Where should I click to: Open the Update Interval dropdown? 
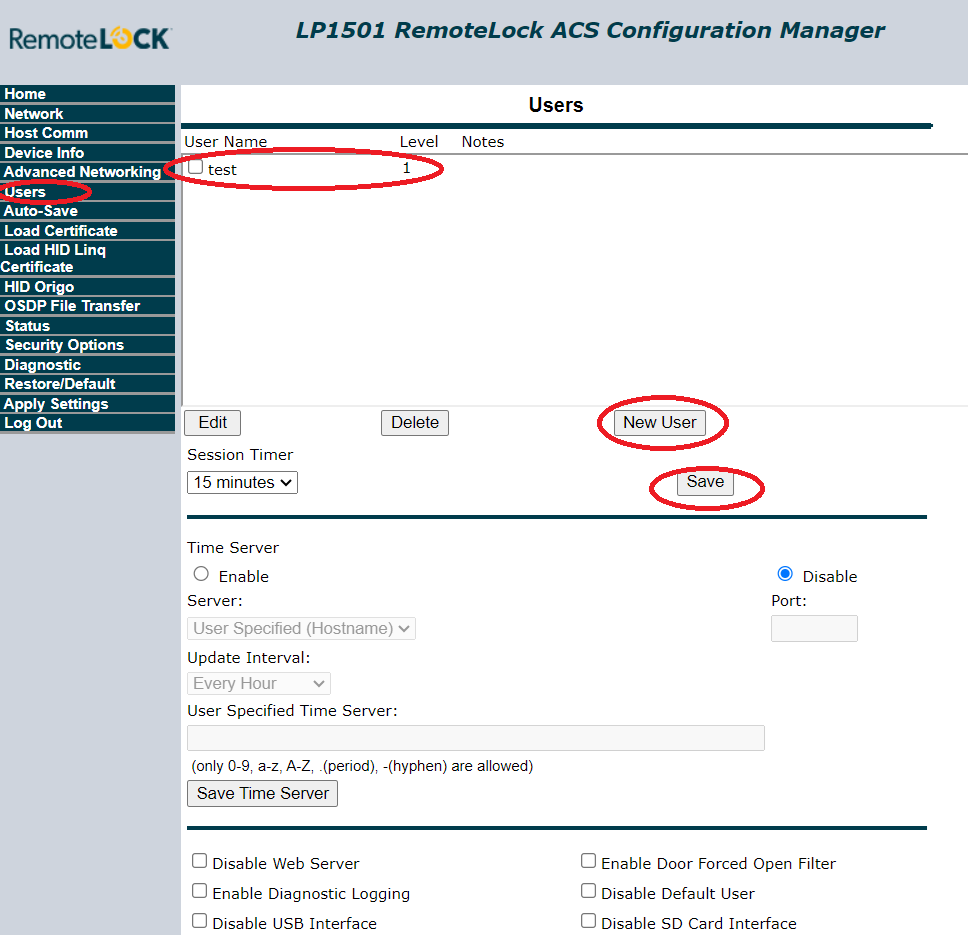tap(259, 683)
